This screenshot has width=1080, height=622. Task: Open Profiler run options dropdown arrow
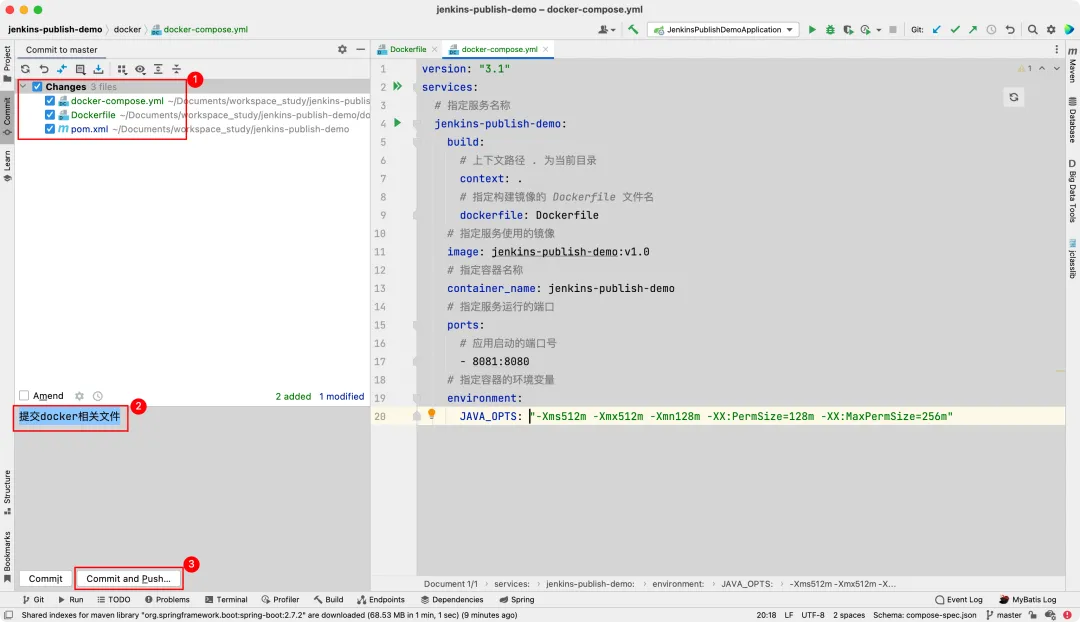tap(879, 30)
